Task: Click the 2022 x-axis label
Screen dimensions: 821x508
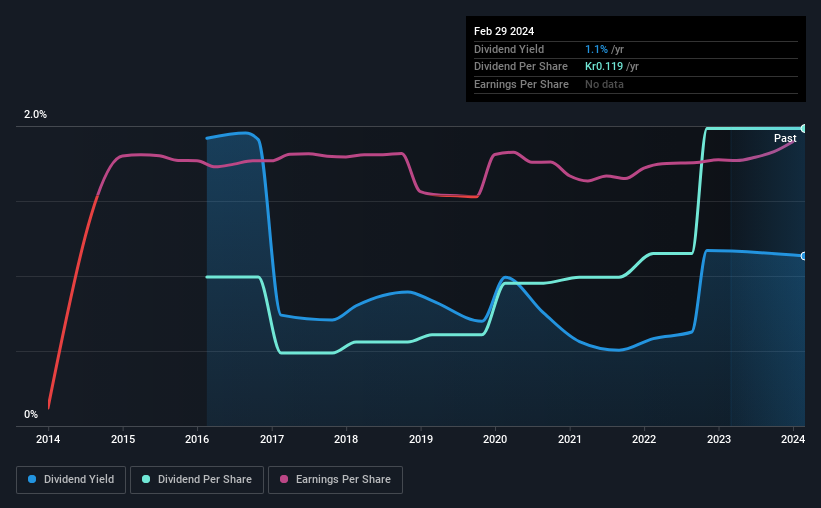Action: (x=644, y=439)
